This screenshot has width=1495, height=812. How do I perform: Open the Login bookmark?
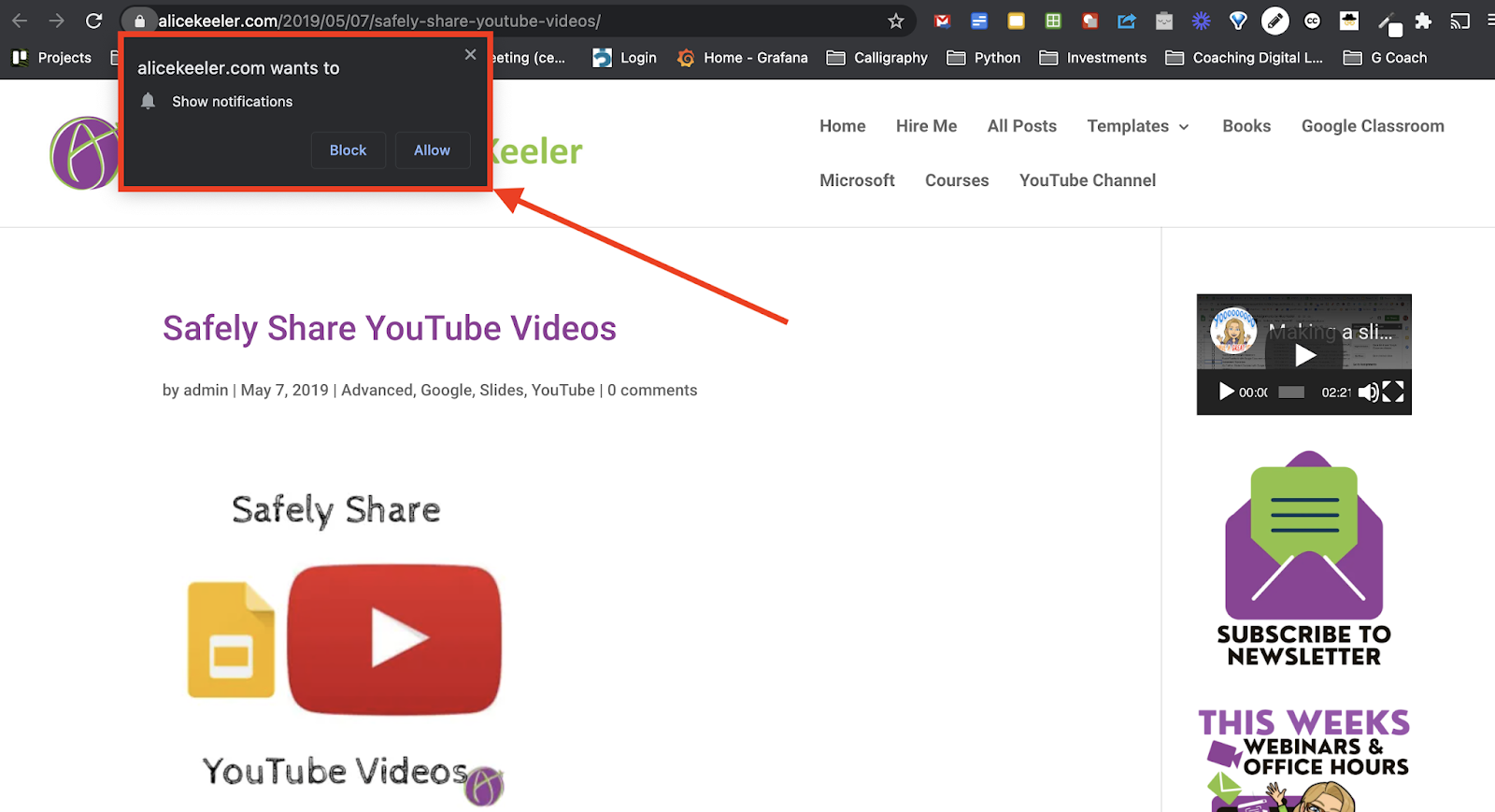point(625,58)
